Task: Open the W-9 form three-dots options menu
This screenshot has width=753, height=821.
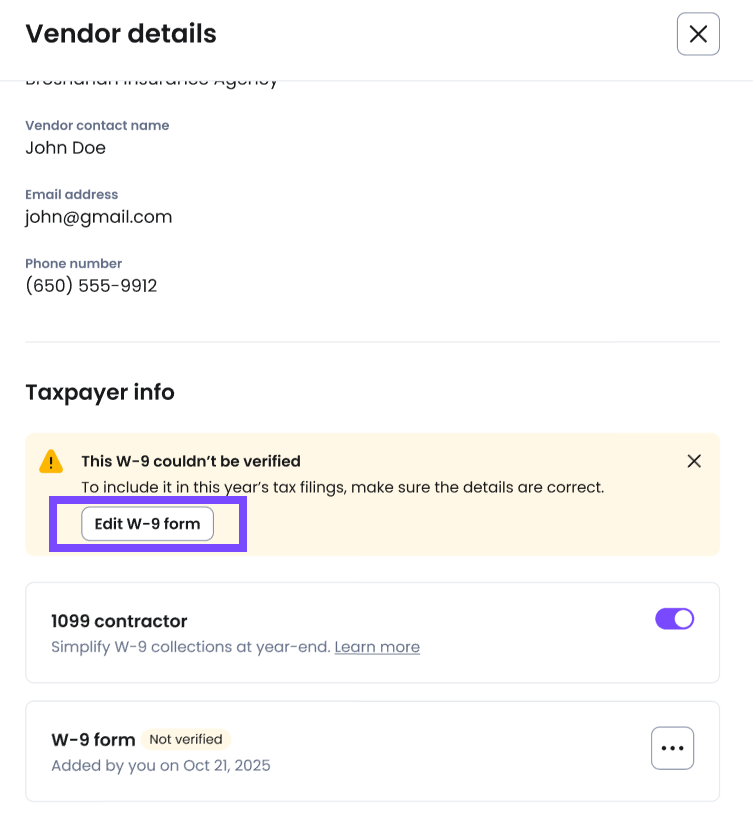Action: coord(672,748)
